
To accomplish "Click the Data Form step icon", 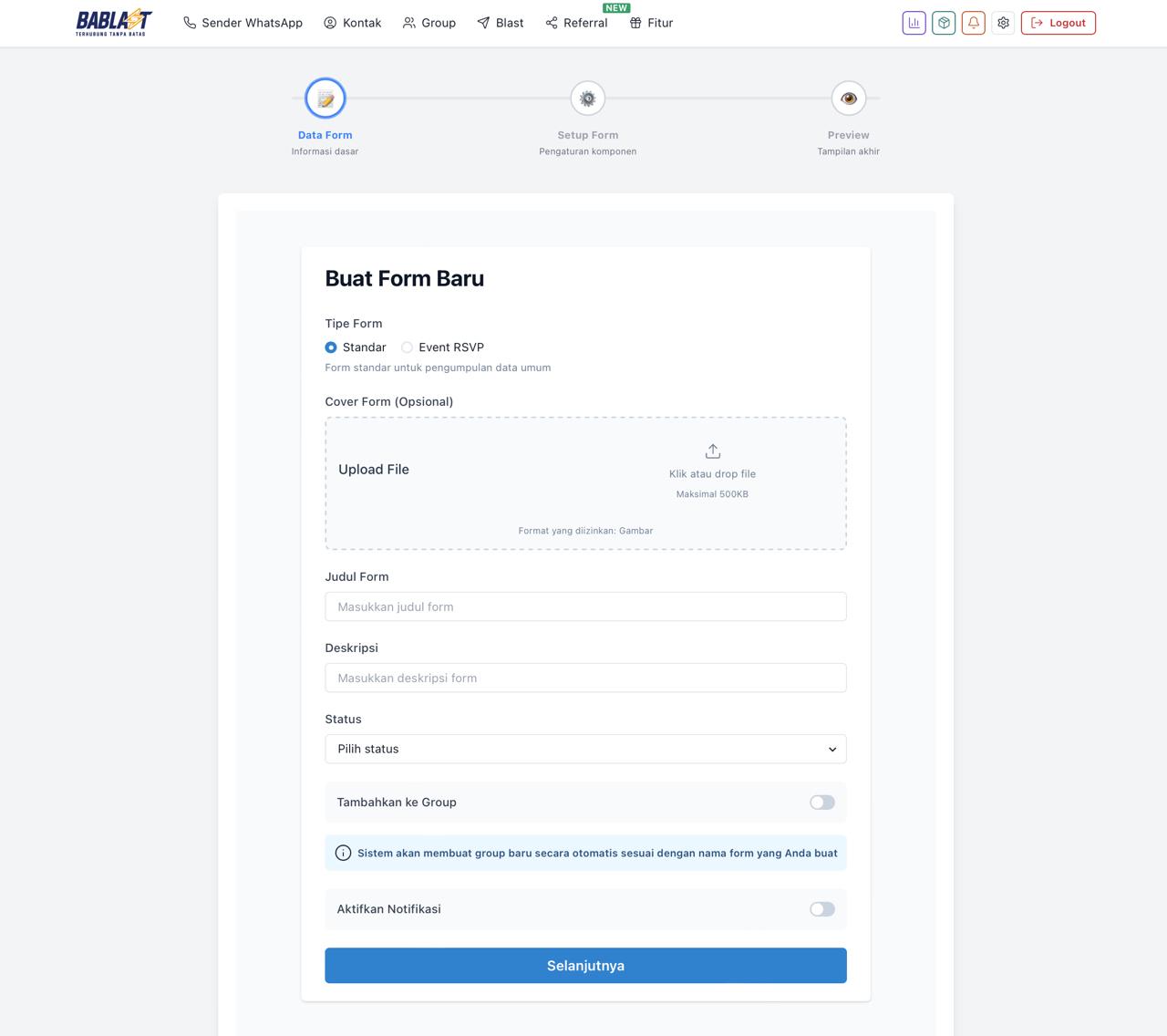I will (325, 98).
